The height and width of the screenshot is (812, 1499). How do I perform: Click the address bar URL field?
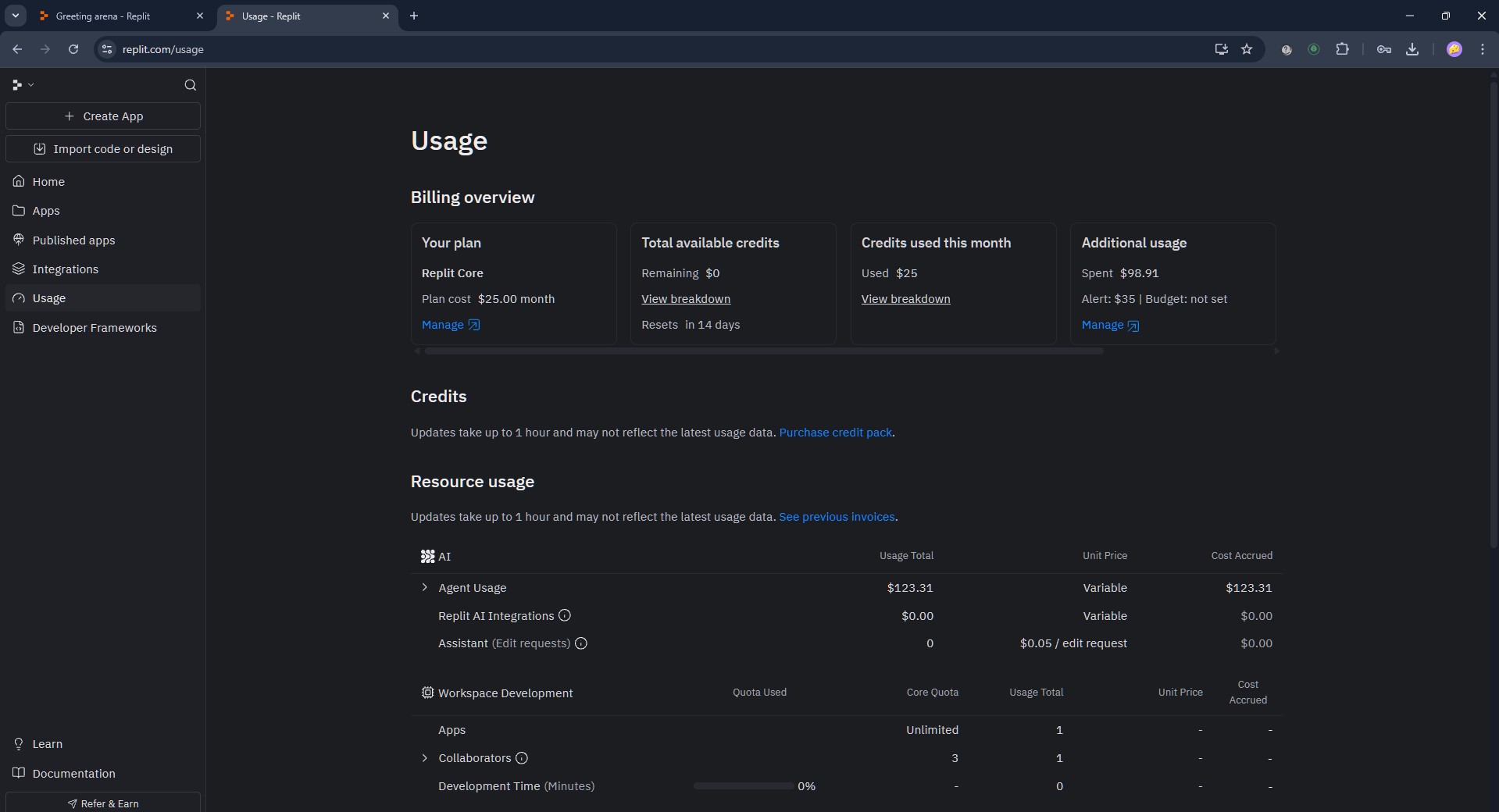click(x=547, y=49)
